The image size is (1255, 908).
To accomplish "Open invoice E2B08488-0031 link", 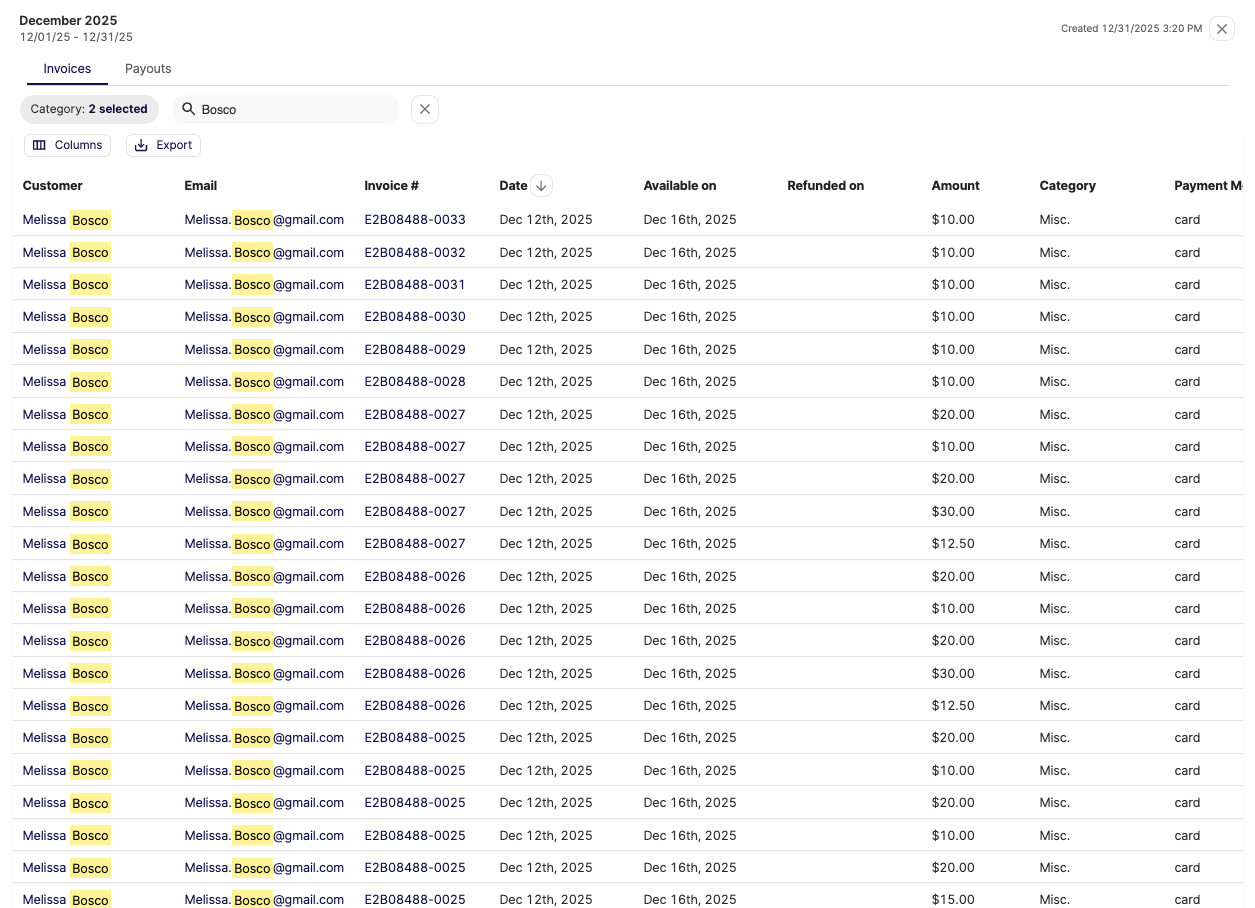I will coord(414,284).
